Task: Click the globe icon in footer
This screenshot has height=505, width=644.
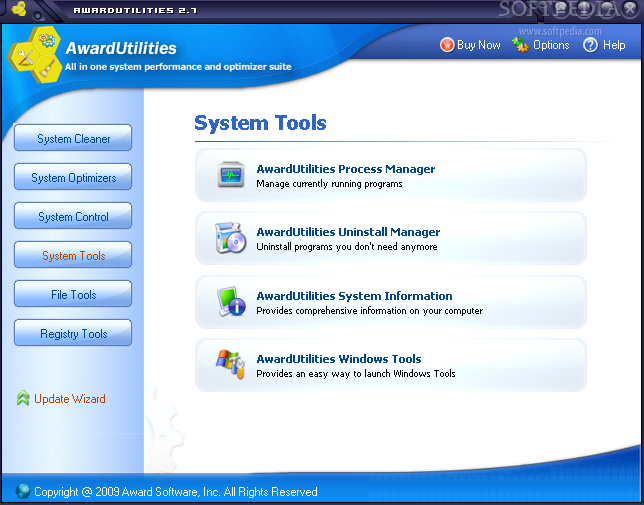Action: 23,491
